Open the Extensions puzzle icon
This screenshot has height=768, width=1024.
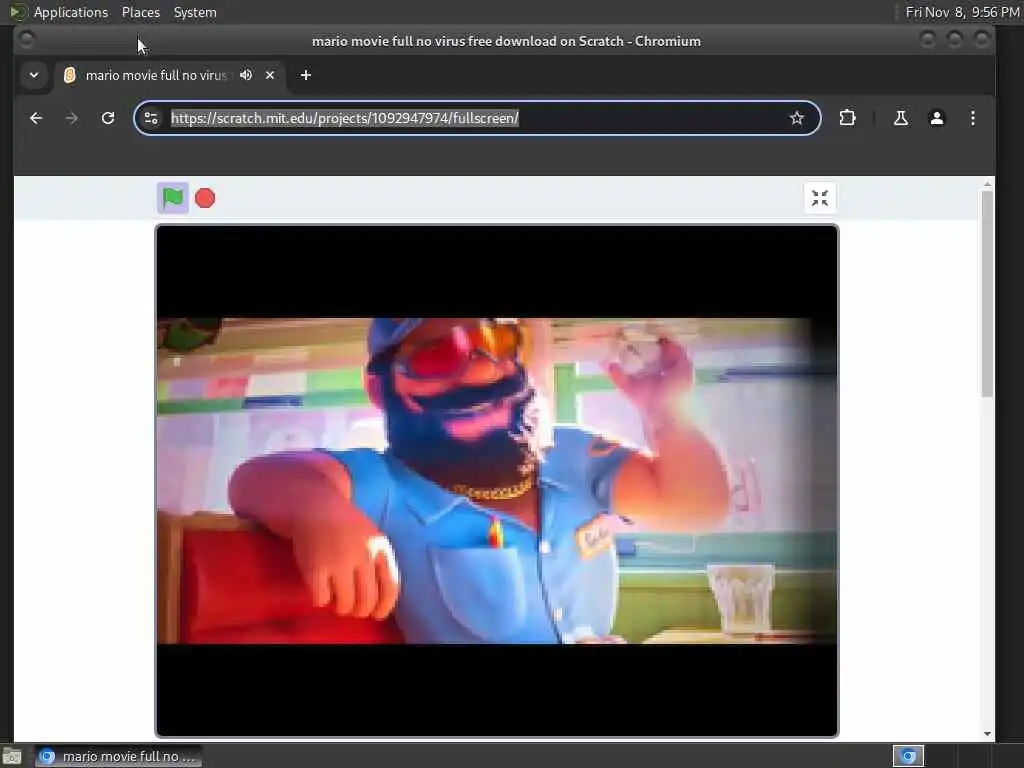[847, 118]
